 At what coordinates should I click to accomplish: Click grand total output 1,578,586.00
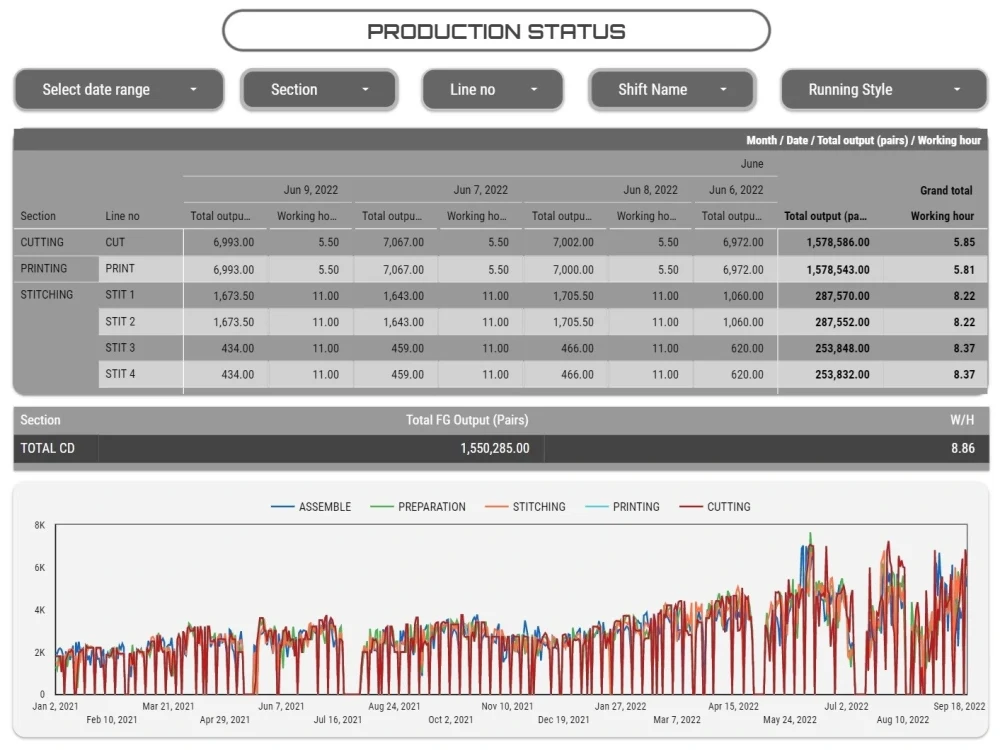837,242
